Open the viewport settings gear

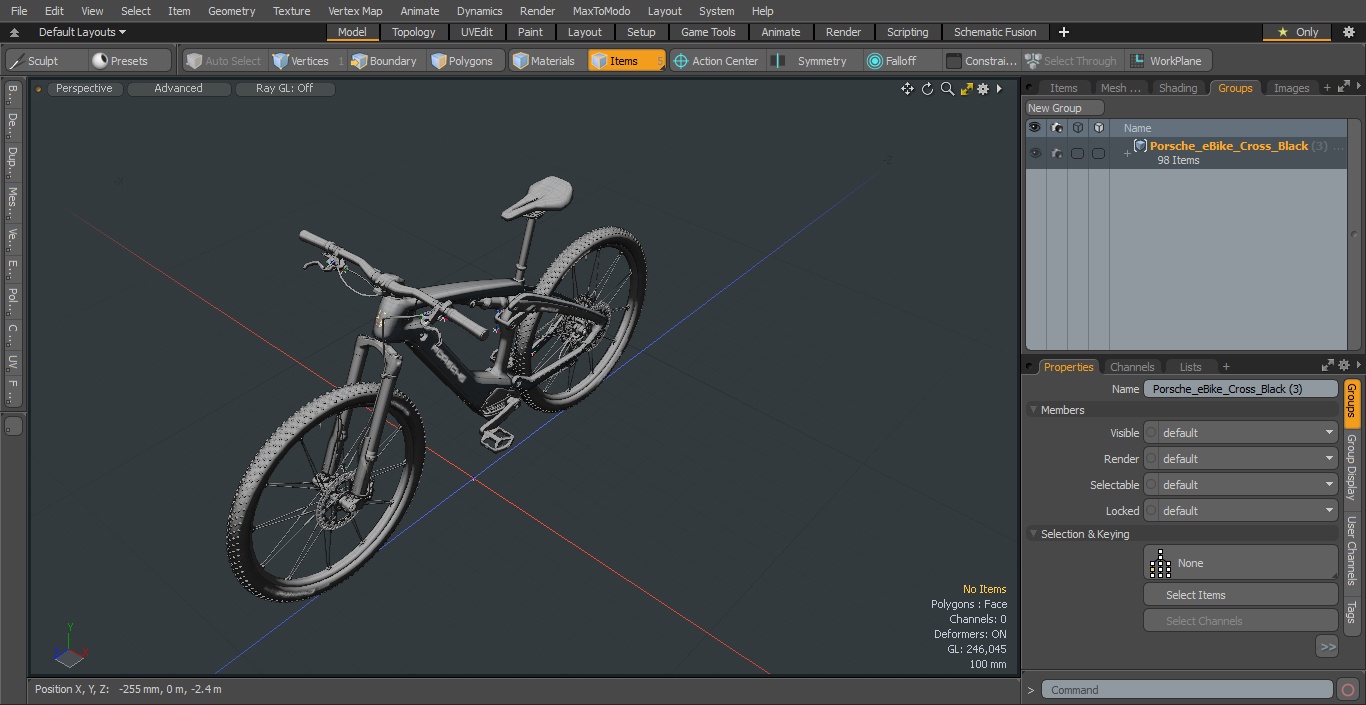[x=983, y=89]
